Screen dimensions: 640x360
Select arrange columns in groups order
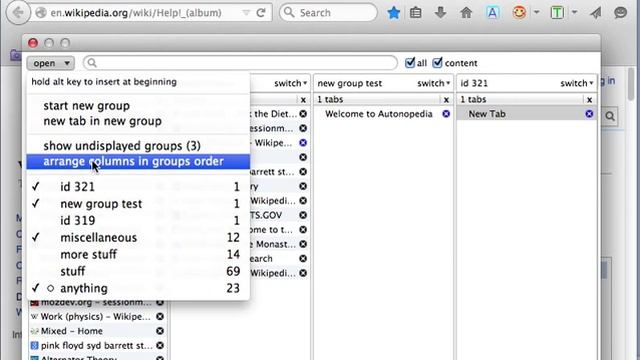[138, 162]
